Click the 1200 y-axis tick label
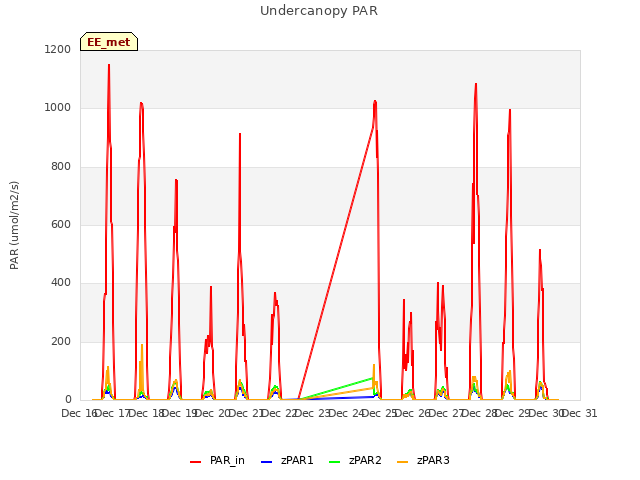This screenshot has width=640, height=480. click(58, 49)
